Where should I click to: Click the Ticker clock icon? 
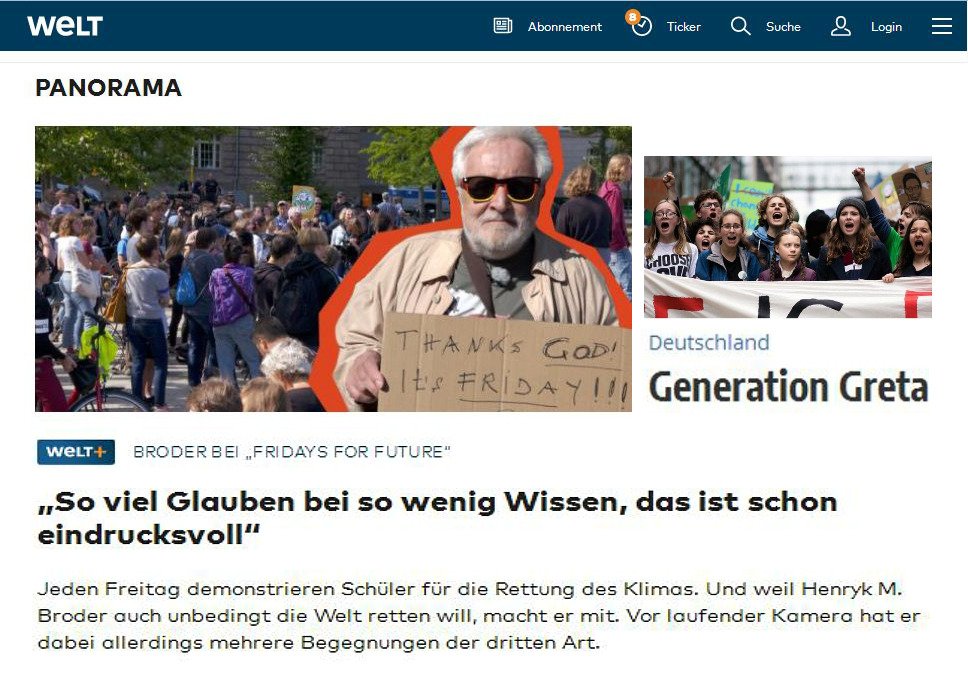click(642, 27)
